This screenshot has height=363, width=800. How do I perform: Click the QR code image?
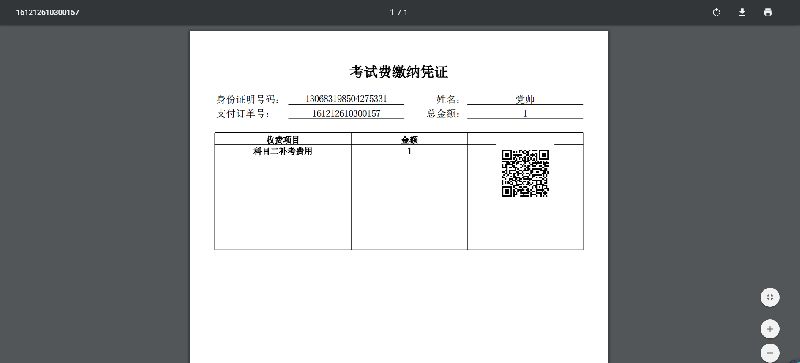[525, 173]
